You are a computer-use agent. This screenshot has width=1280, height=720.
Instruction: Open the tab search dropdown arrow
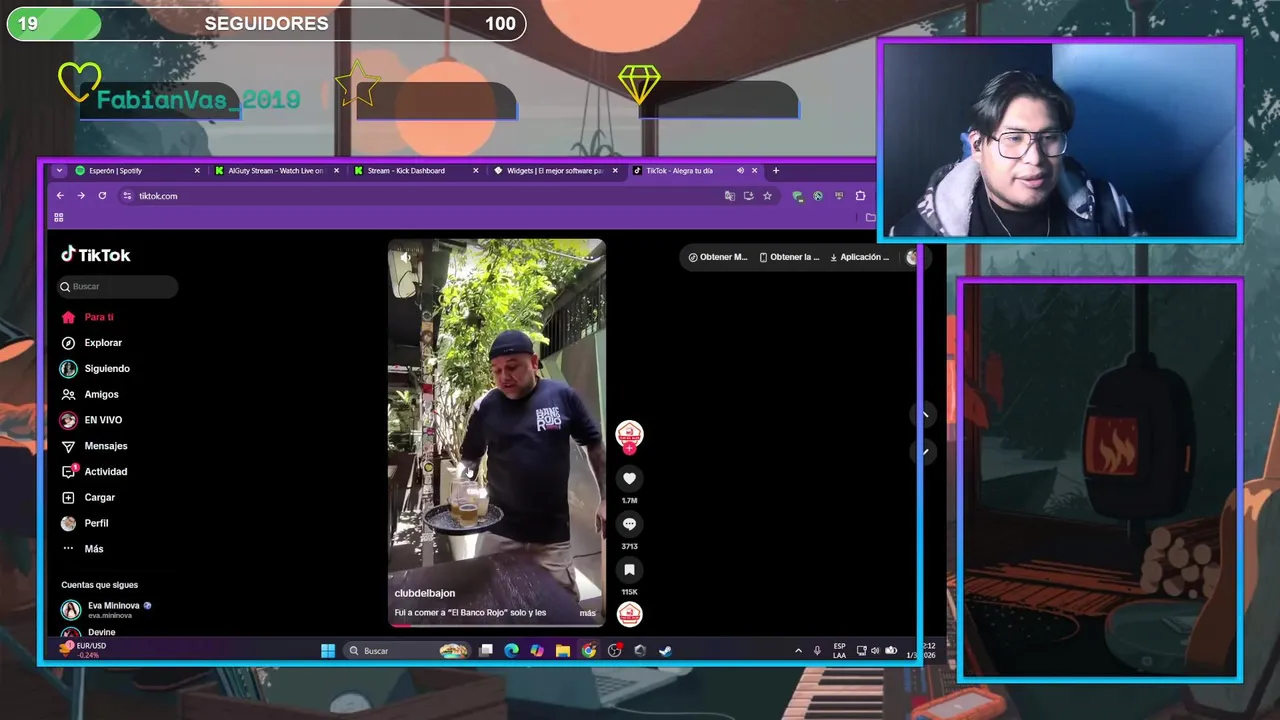pyautogui.click(x=59, y=171)
